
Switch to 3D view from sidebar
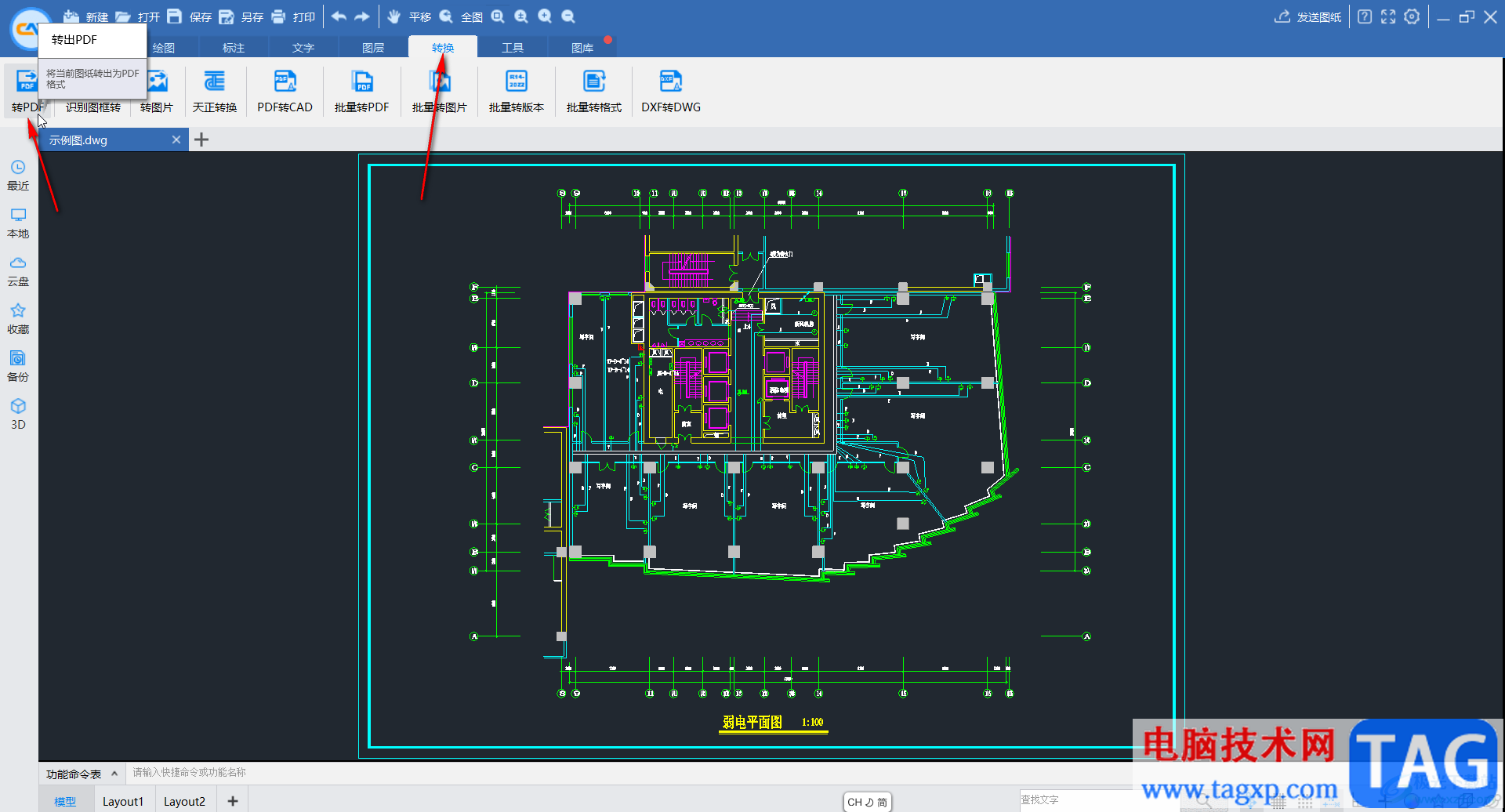(x=18, y=414)
